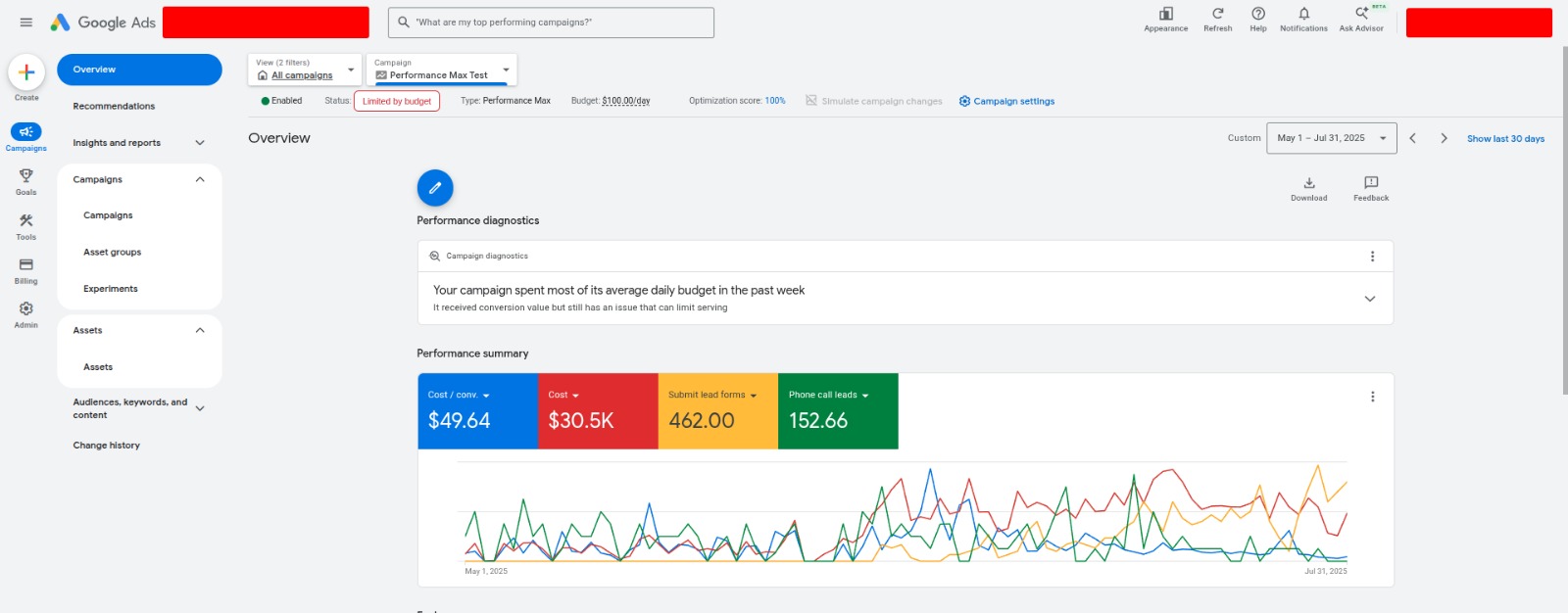1568x613 pixels.
Task: Click the Limited by budget status
Action: [x=397, y=101]
